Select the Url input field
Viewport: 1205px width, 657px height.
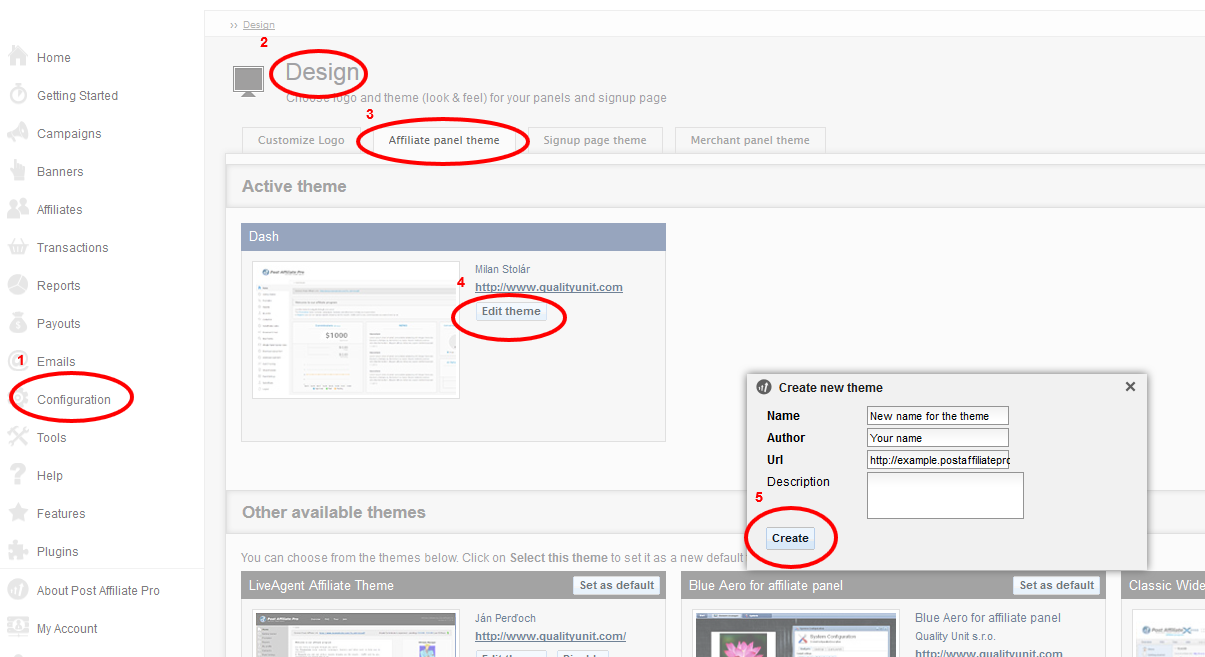pos(938,460)
